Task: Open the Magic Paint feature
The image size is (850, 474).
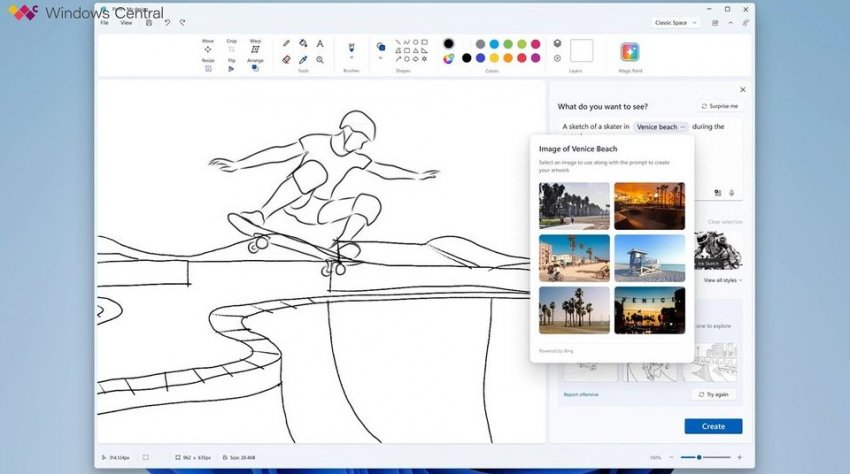Action: pyautogui.click(x=630, y=52)
